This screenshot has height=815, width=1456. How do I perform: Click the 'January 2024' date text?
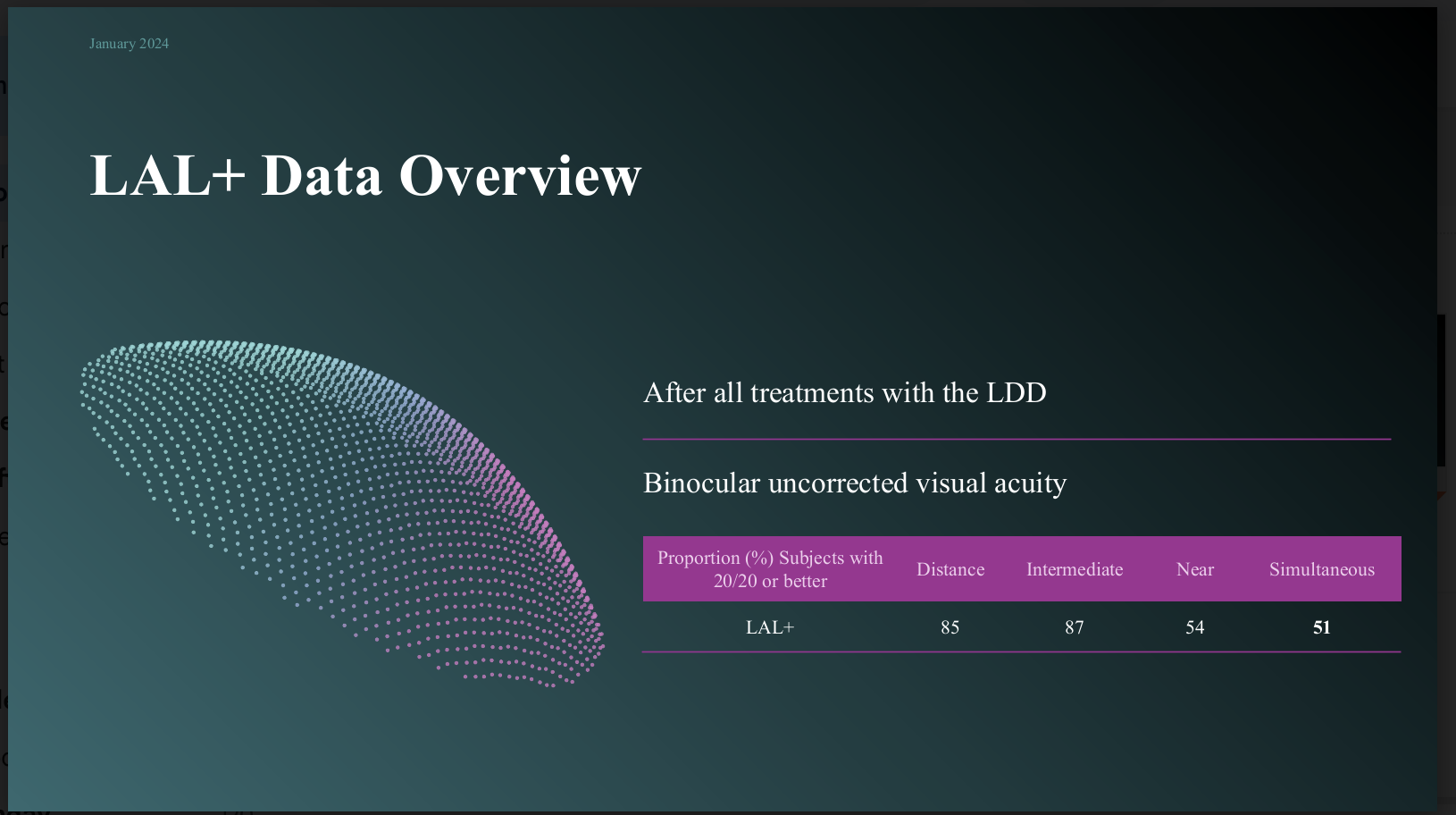pyautogui.click(x=129, y=44)
